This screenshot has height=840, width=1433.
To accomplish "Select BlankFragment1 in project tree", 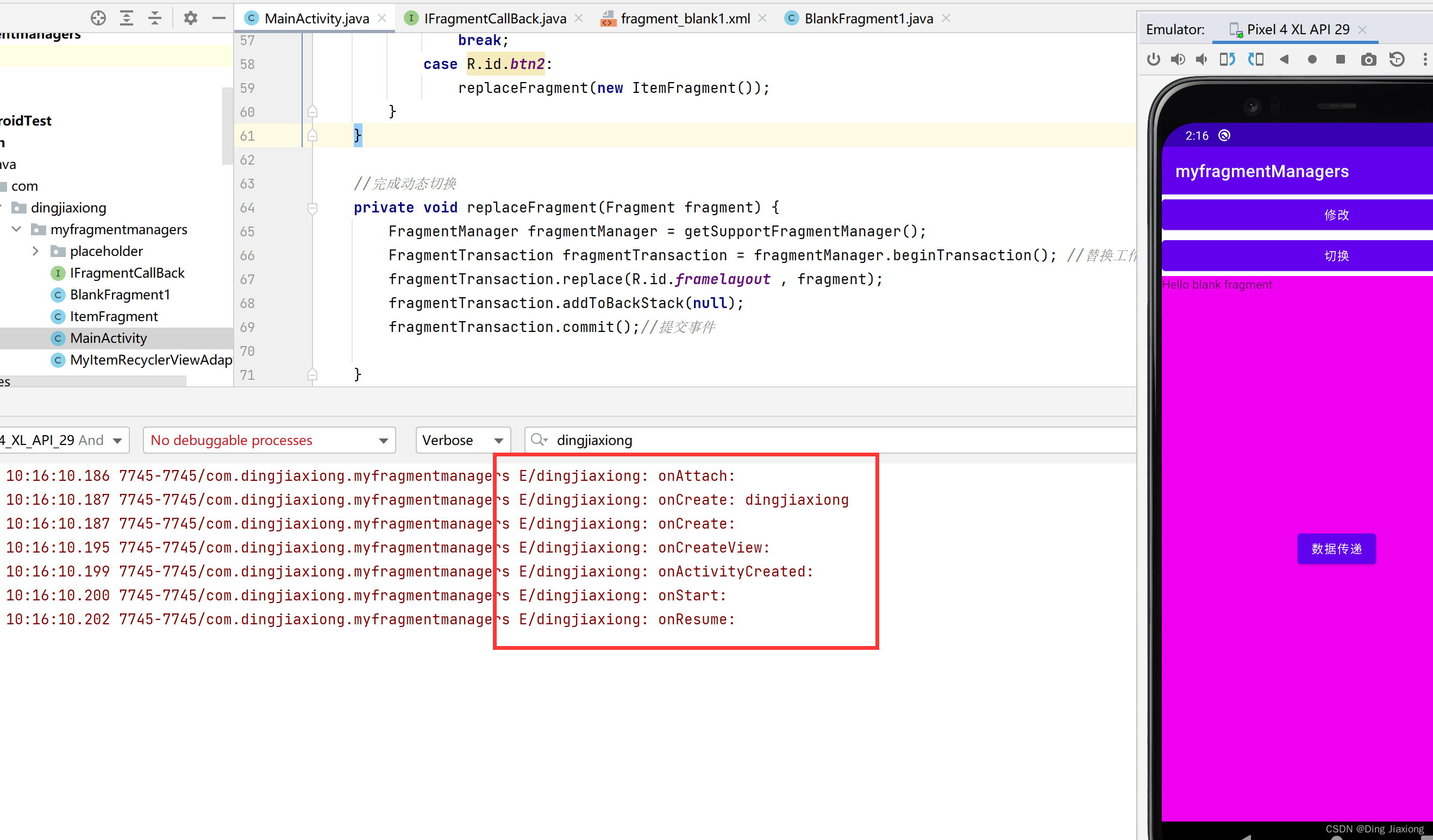I will (x=120, y=294).
